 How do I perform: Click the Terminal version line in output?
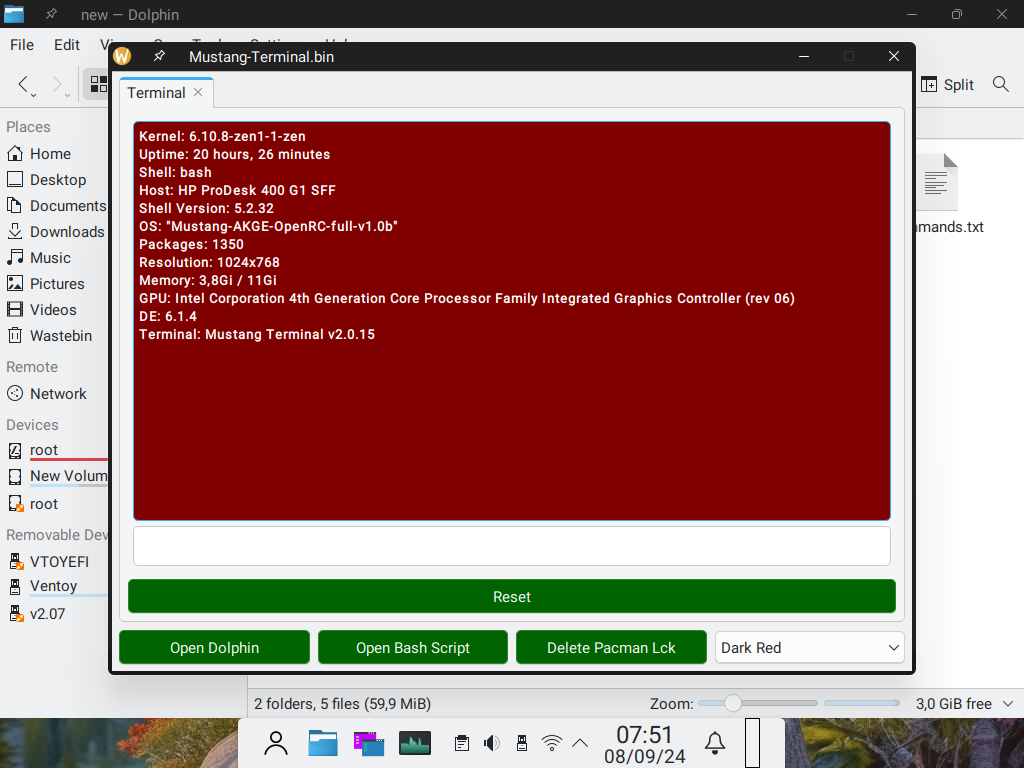click(257, 334)
